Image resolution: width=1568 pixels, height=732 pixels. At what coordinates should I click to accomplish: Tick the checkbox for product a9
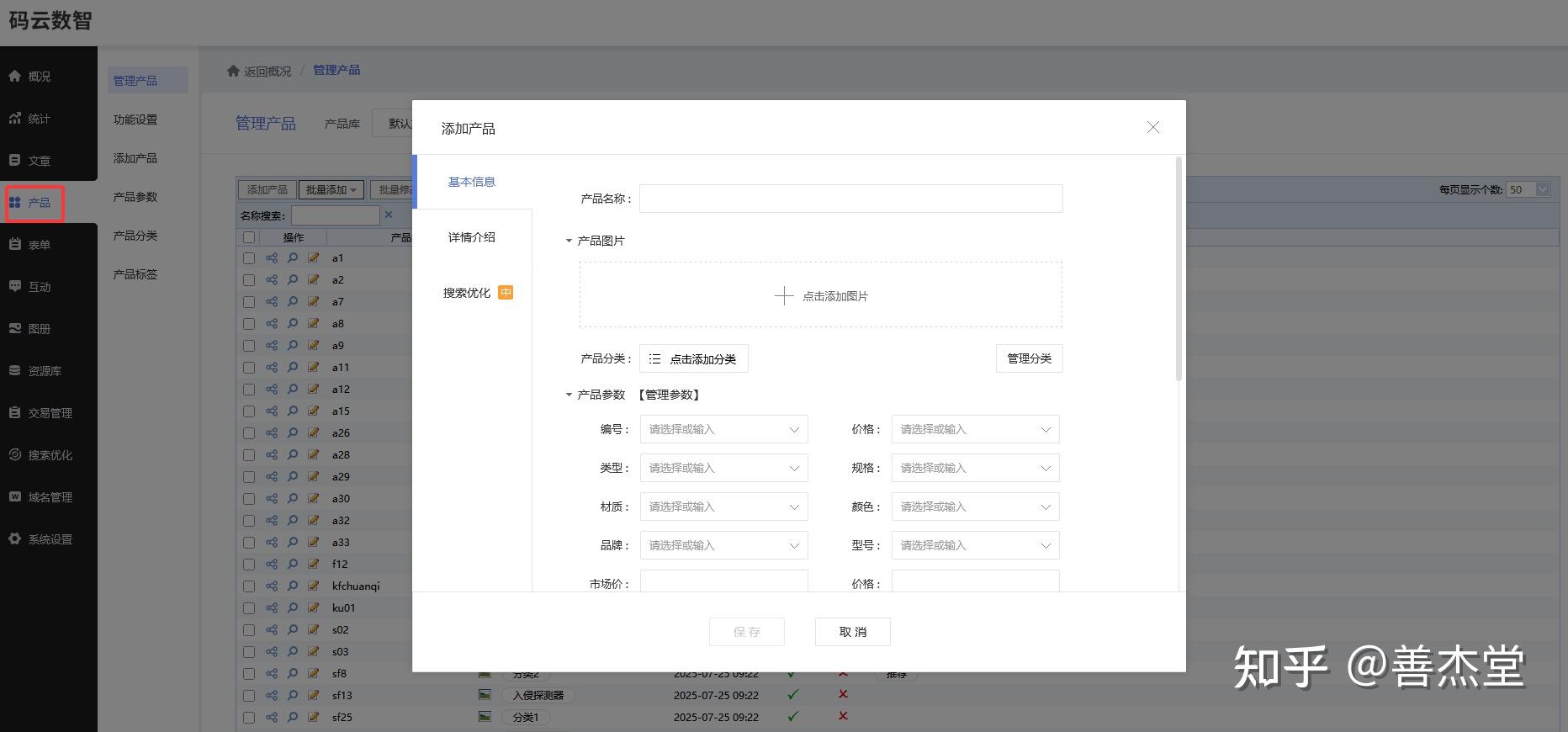coord(249,346)
